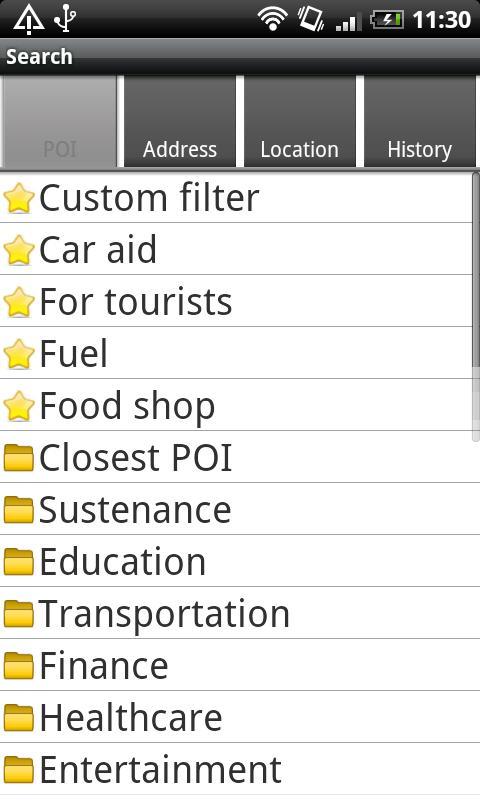The image size is (480, 800).
Task: Choose the For tourists filter
Action: (x=240, y=302)
